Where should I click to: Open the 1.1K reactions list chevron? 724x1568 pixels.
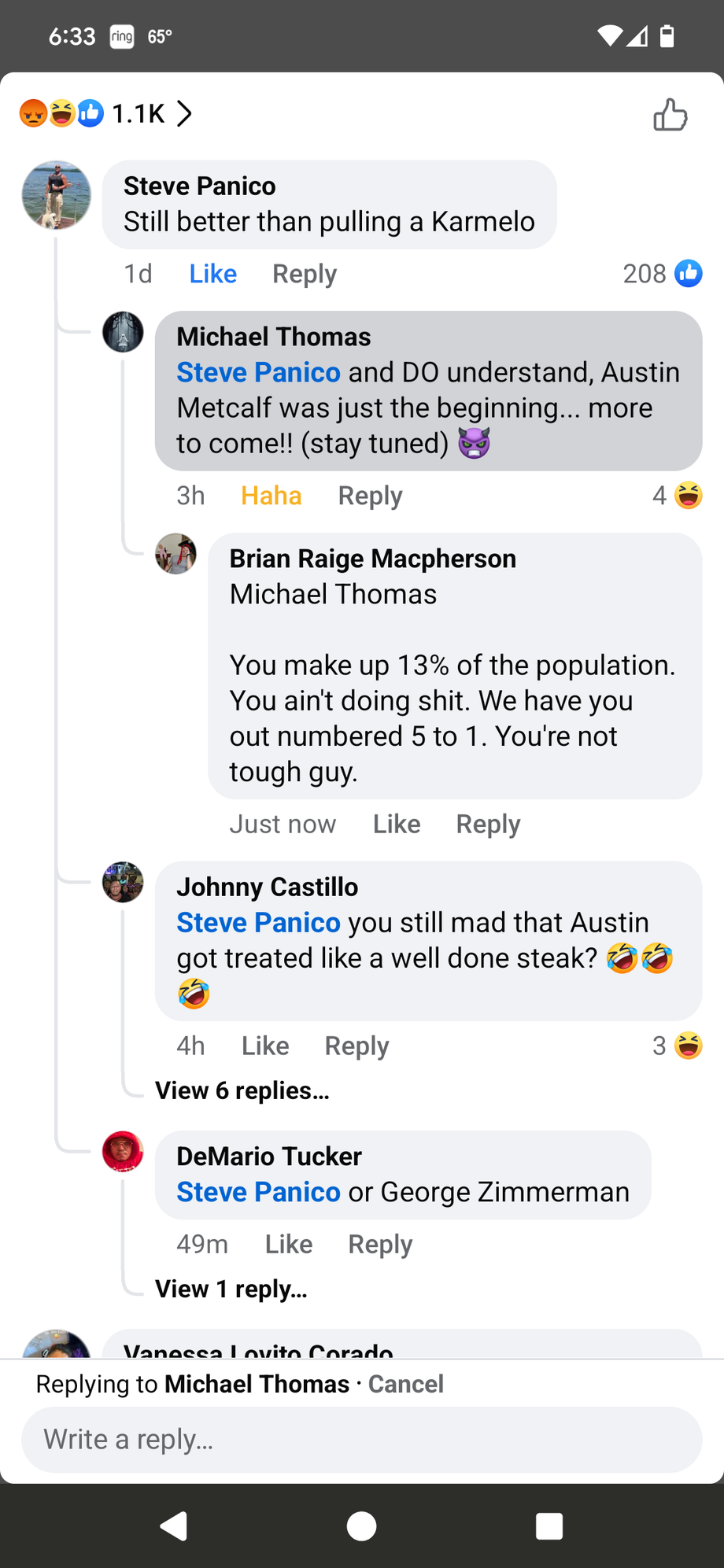[x=184, y=114]
